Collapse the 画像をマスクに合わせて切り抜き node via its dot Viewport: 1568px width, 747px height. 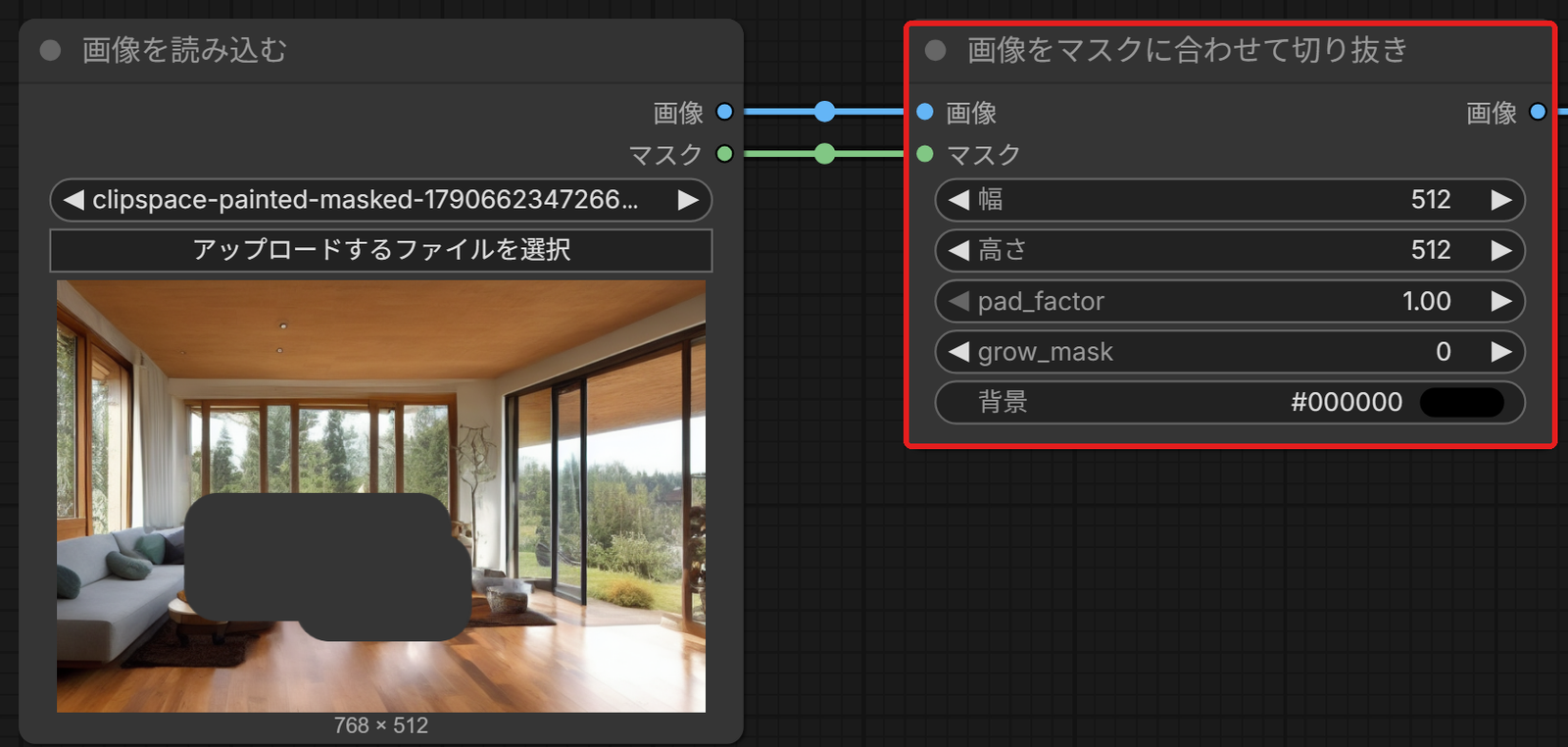(x=935, y=50)
